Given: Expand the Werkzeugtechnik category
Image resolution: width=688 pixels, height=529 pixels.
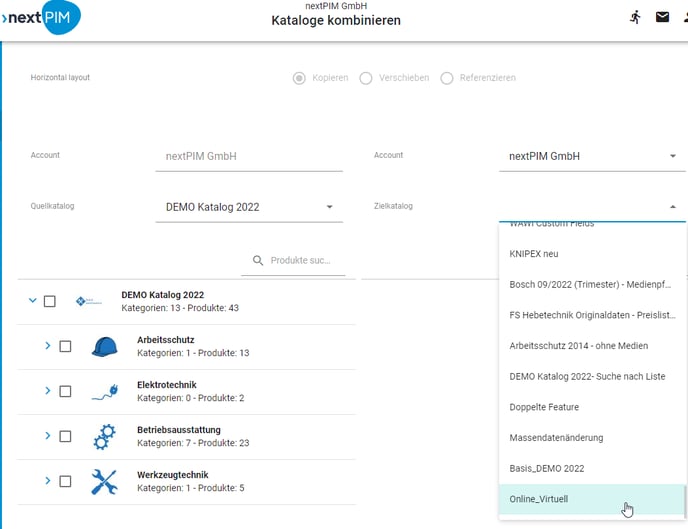Looking at the screenshot, I should (x=48, y=481).
